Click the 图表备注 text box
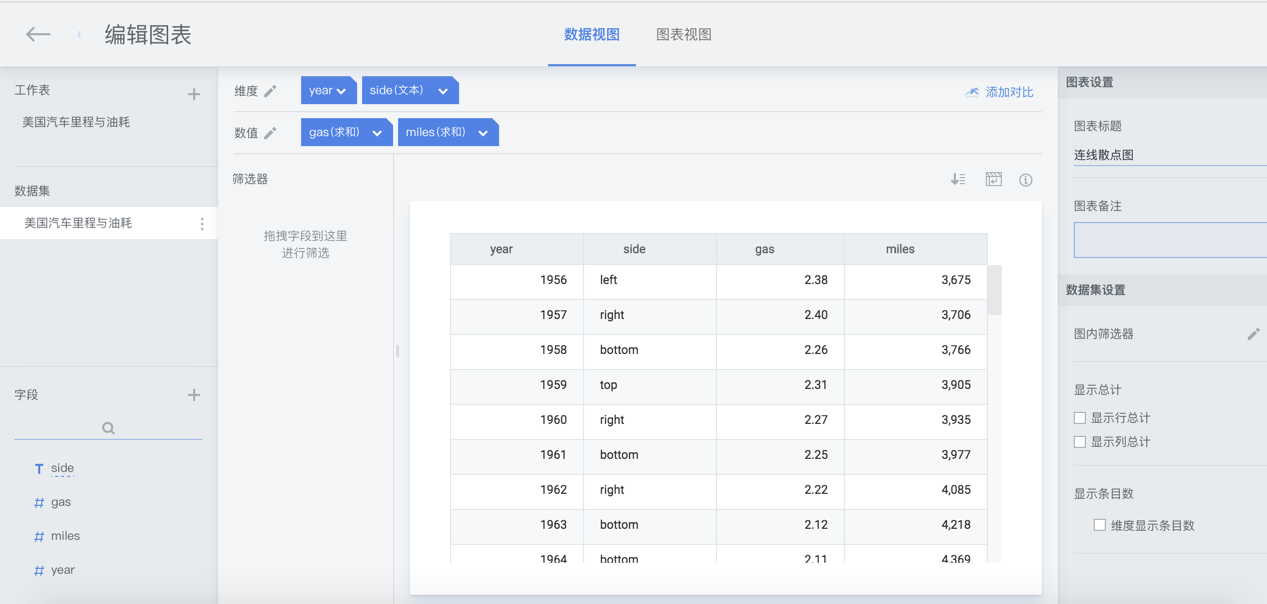The image size is (1267, 604). pos(1170,240)
